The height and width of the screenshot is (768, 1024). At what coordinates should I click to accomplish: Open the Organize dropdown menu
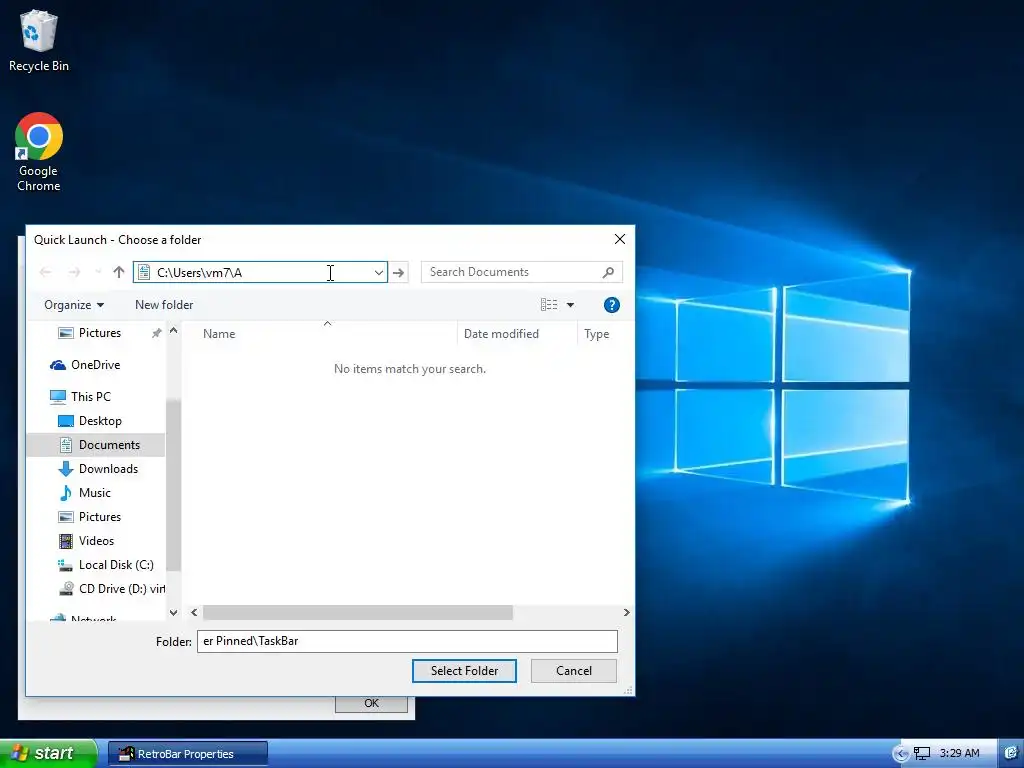[74, 305]
